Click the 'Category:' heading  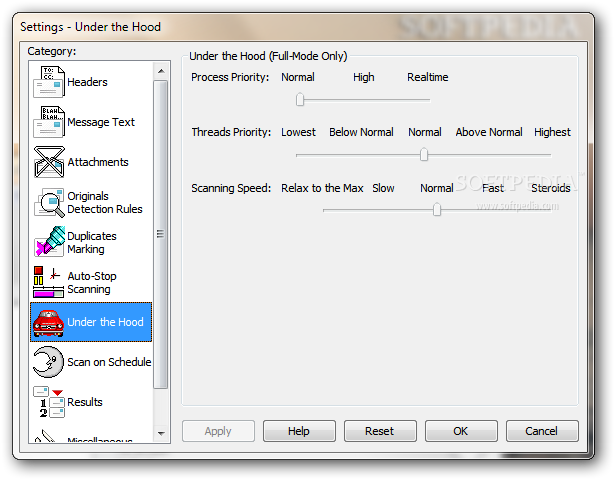point(52,51)
